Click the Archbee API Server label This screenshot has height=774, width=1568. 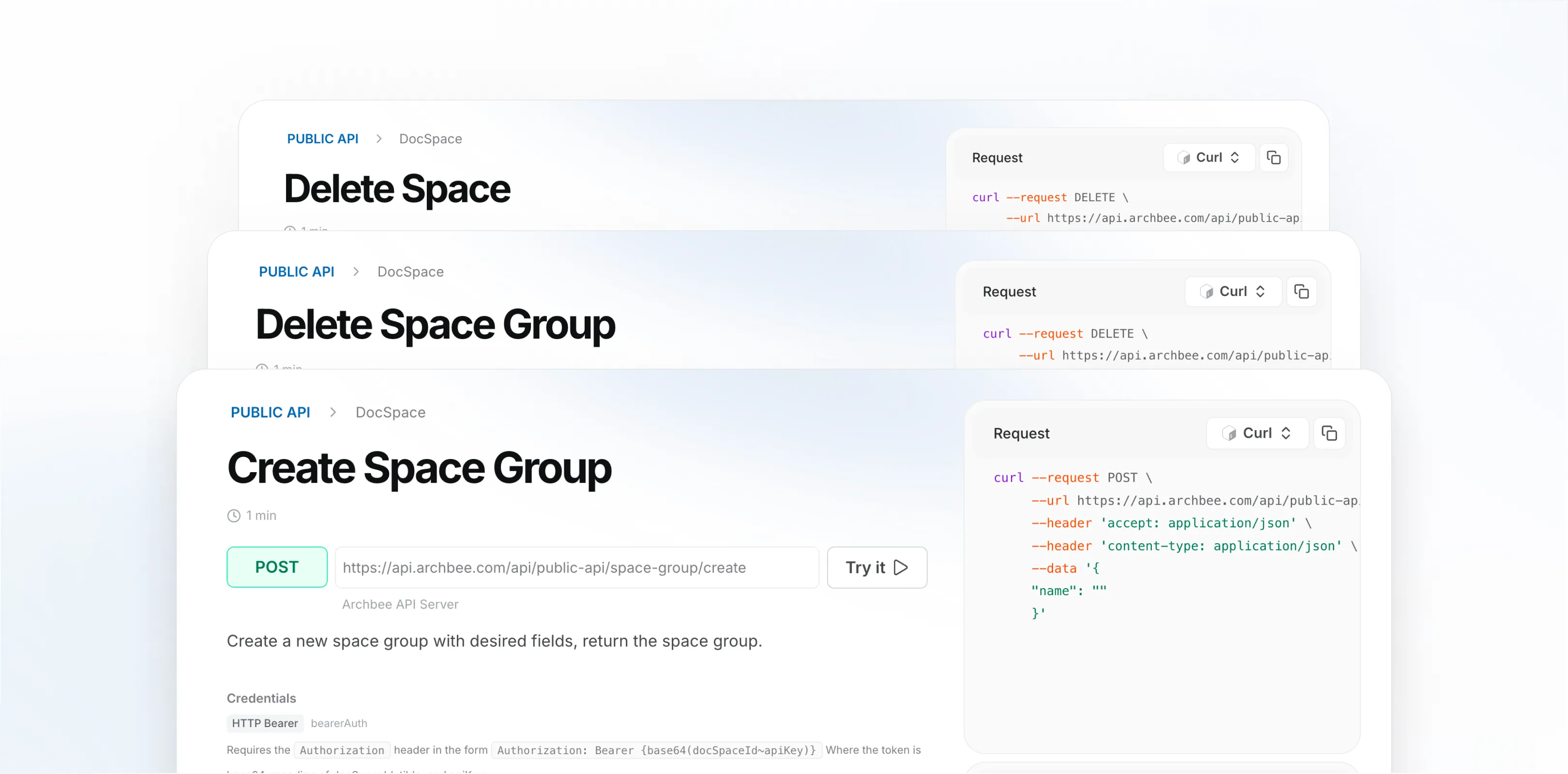click(x=400, y=604)
